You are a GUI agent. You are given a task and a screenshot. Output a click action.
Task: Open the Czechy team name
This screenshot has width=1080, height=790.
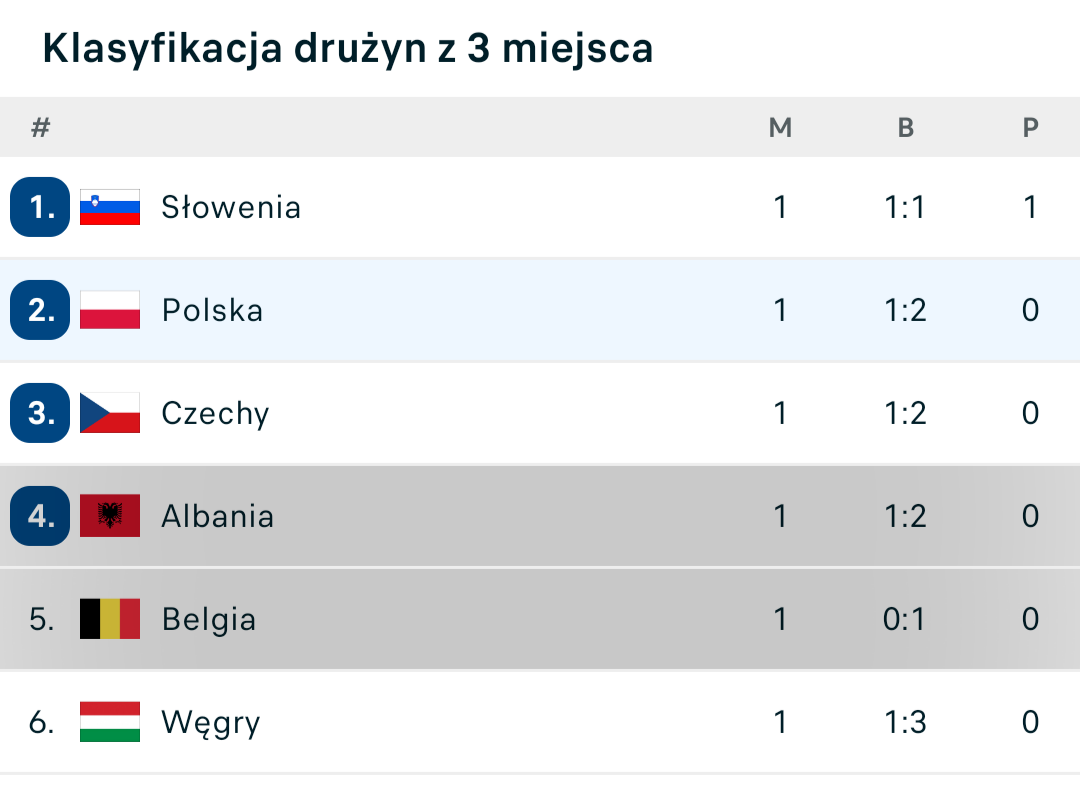click(x=216, y=413)
